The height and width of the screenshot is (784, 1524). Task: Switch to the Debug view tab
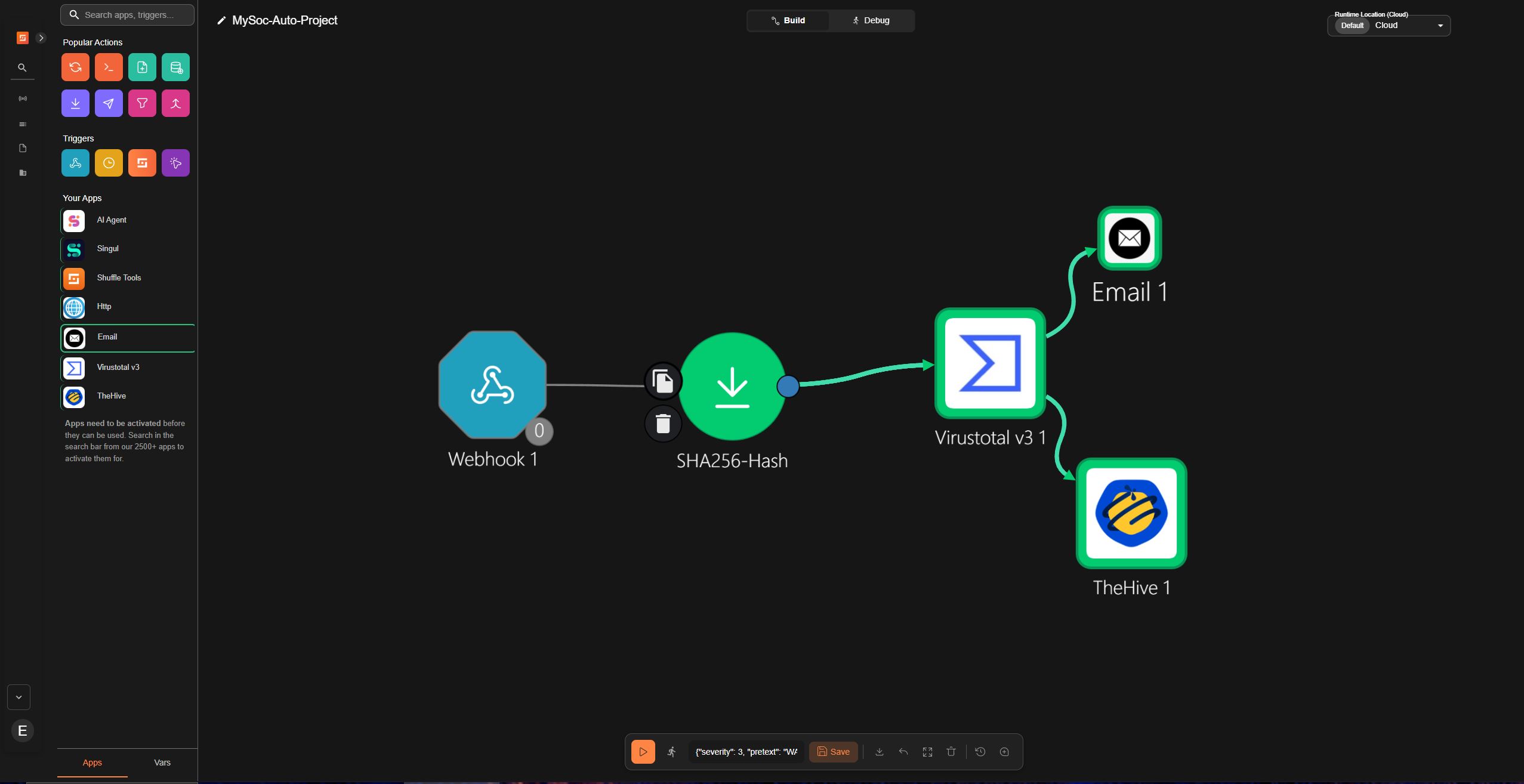coord(871,20)
